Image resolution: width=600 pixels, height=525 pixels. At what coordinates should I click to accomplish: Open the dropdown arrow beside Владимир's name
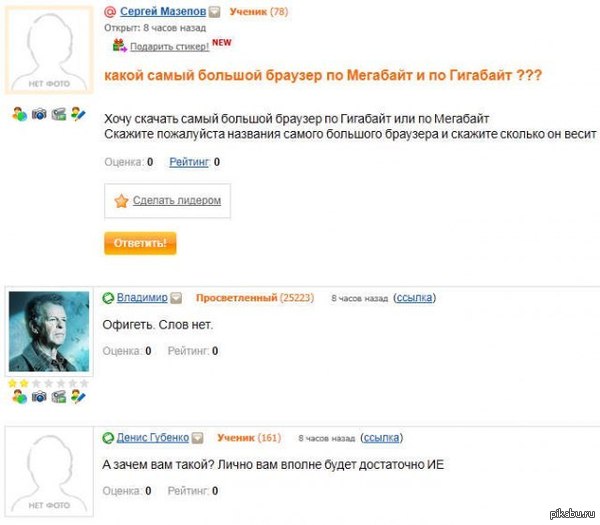click(176, 298)
